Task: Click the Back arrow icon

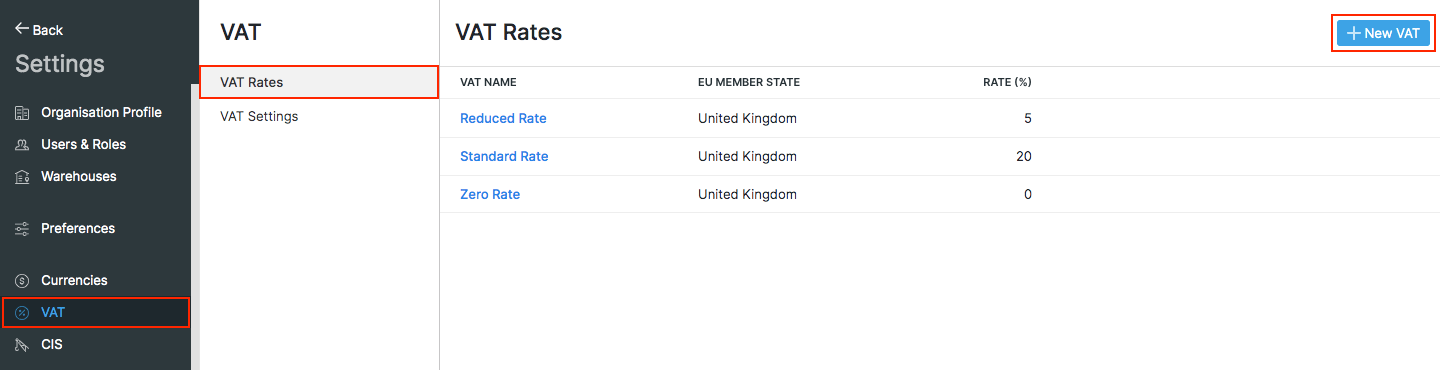Action: click(x=22, y=29)
